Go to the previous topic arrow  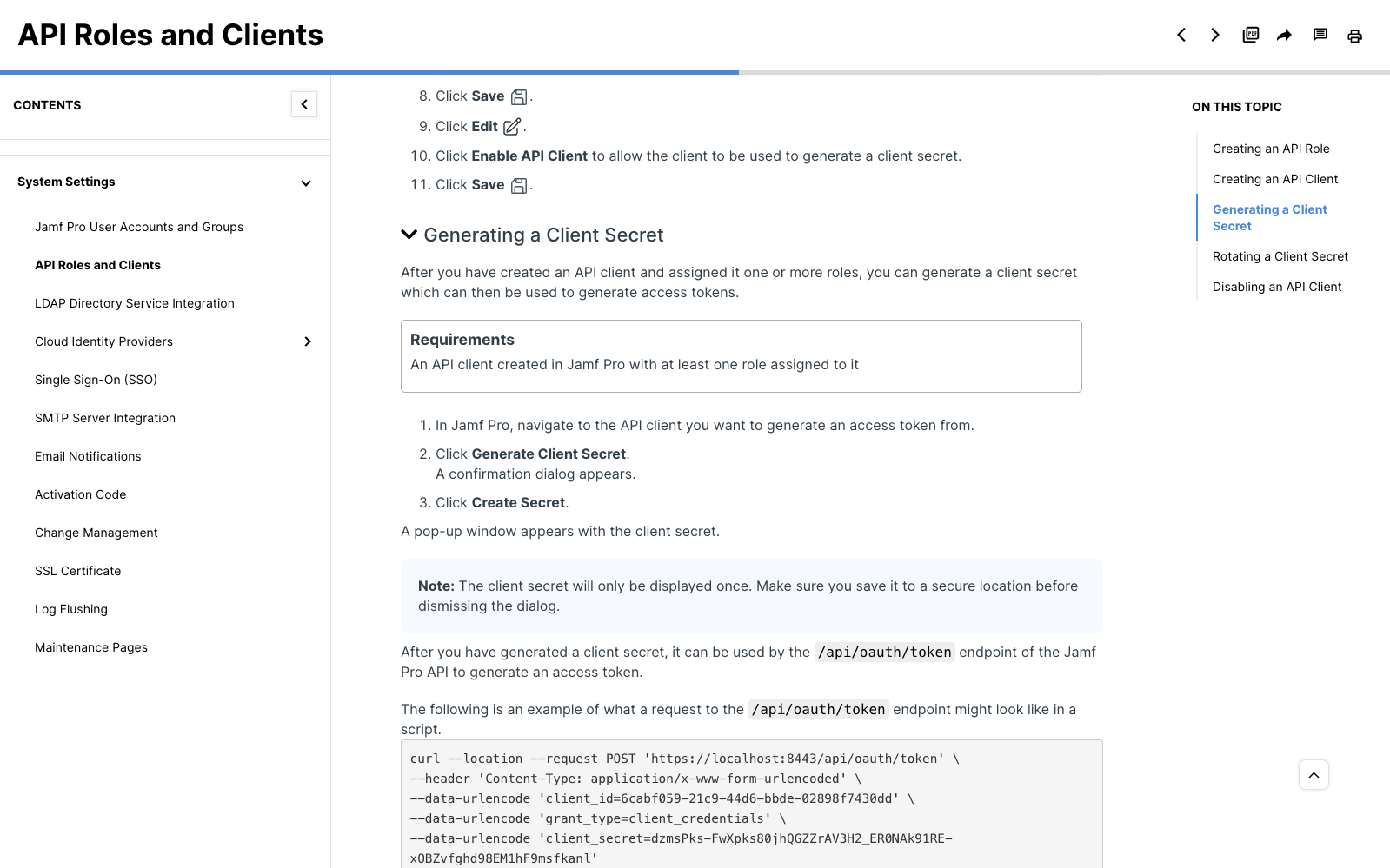pyautogui.click(x=1181, y=35)
